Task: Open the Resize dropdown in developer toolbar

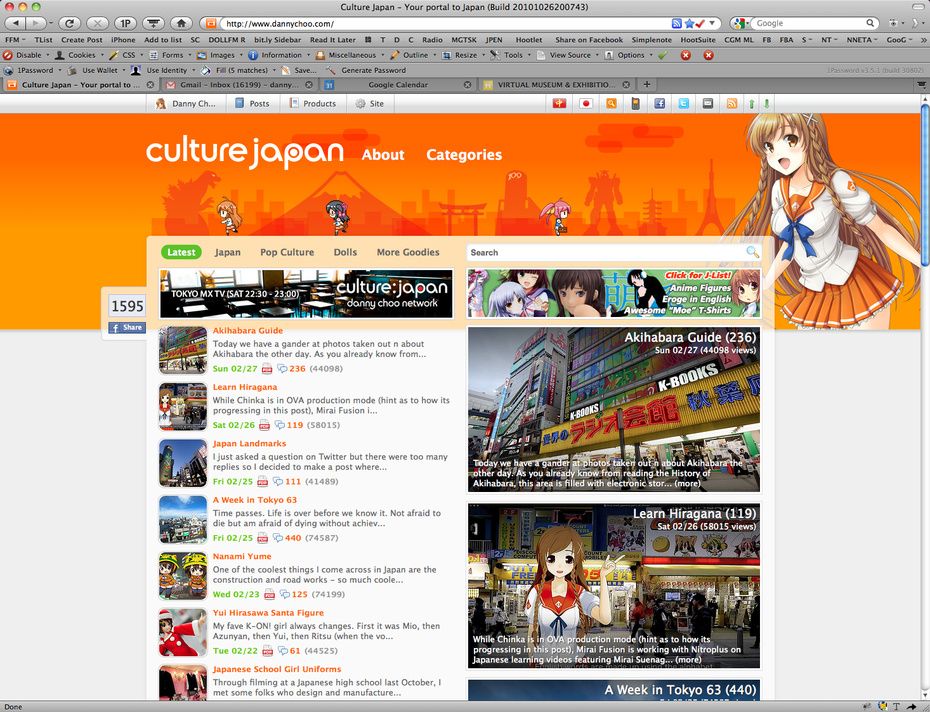Action: pos(465,55)
